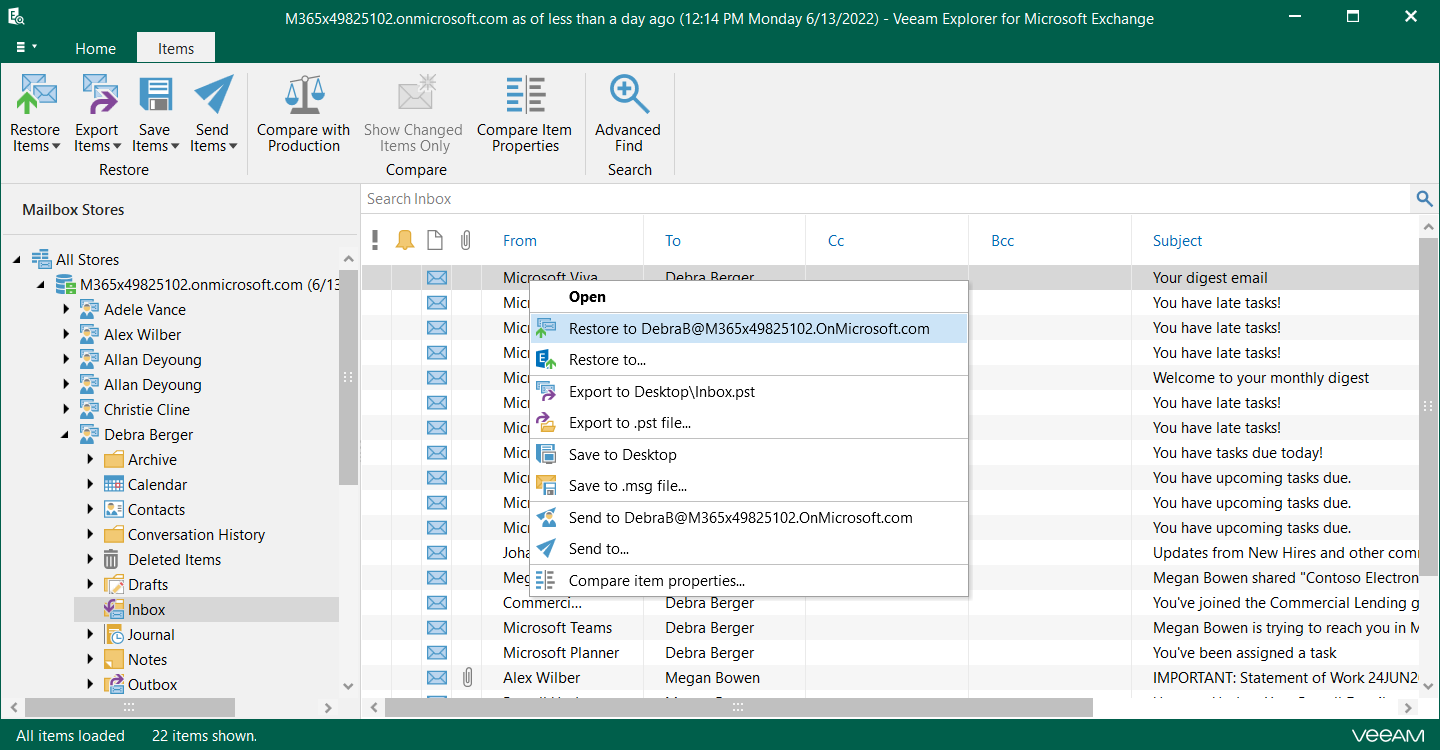Choose Restore to DebraB@M365x49825102.OnMicrosoft.com

click(749, 328)
